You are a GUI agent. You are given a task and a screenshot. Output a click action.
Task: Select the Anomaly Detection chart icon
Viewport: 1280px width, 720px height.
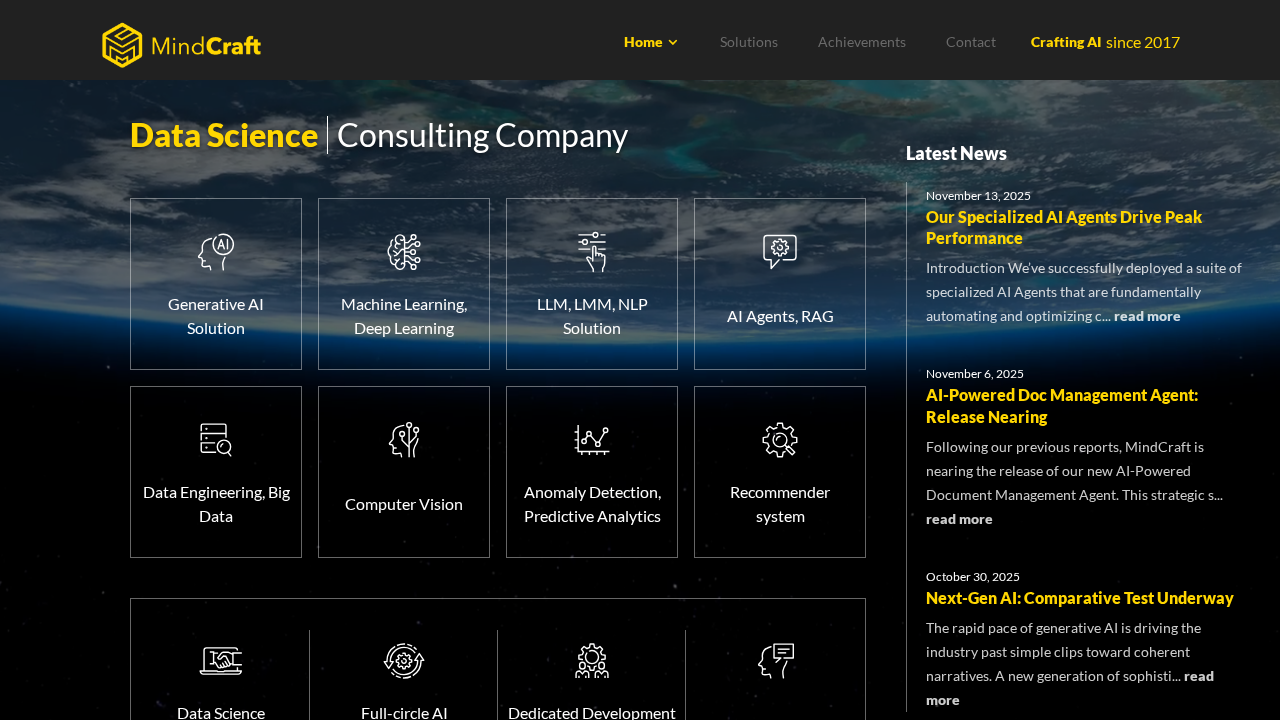(592, 440)
